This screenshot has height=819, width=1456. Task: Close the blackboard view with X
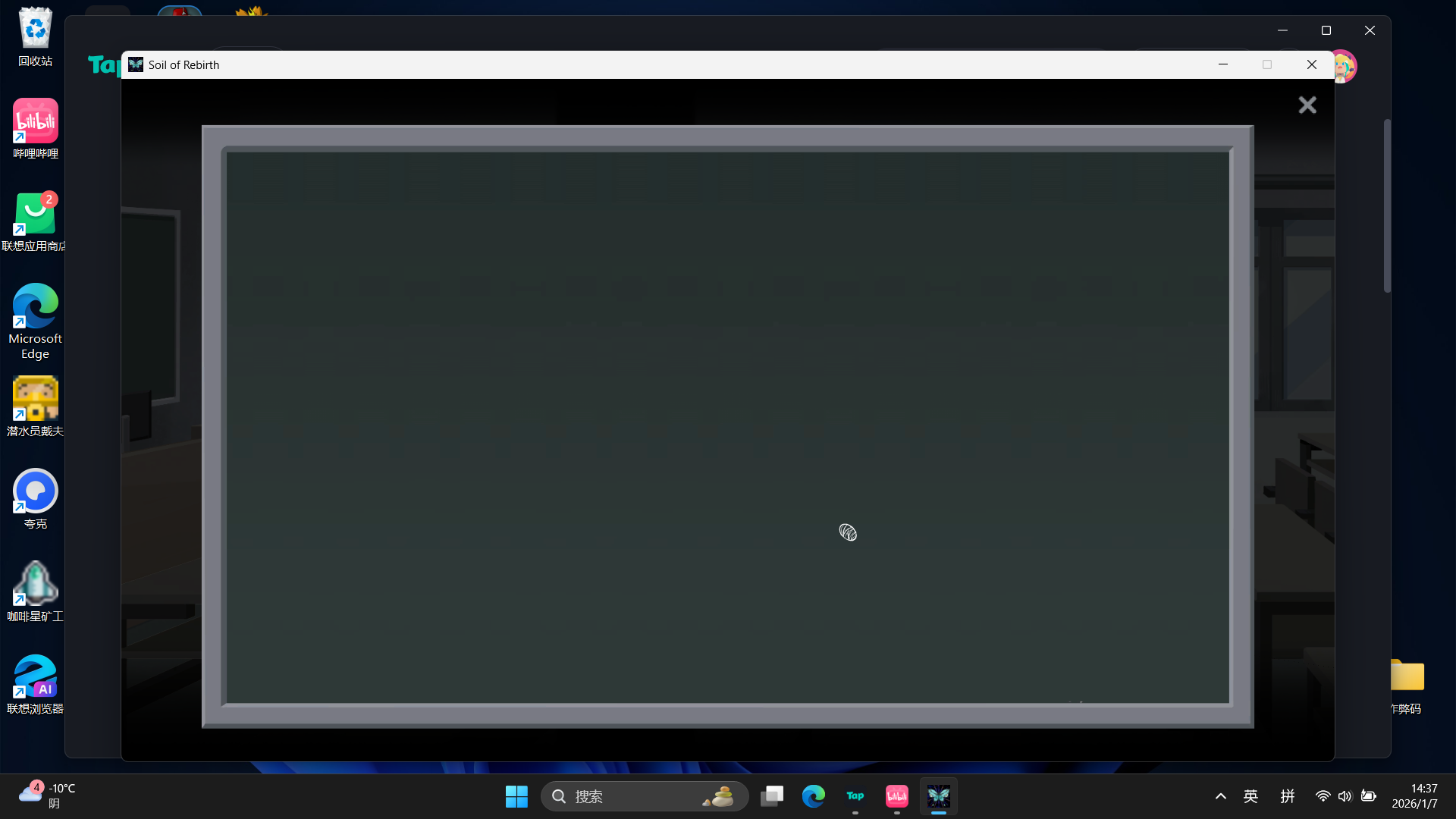[1307, 105]
